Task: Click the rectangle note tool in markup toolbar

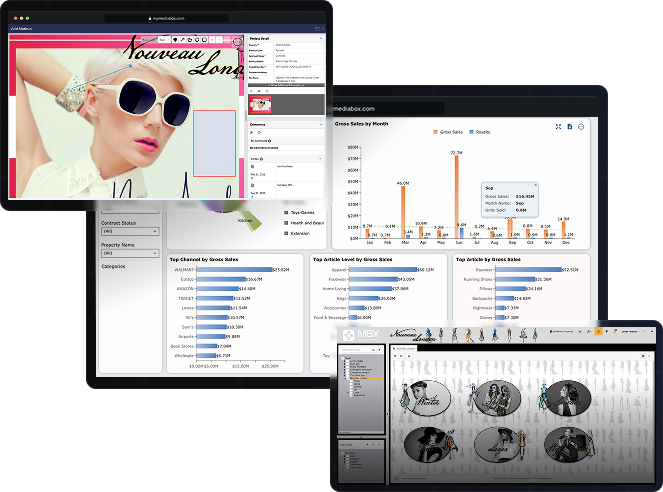Action: point(204,40)
